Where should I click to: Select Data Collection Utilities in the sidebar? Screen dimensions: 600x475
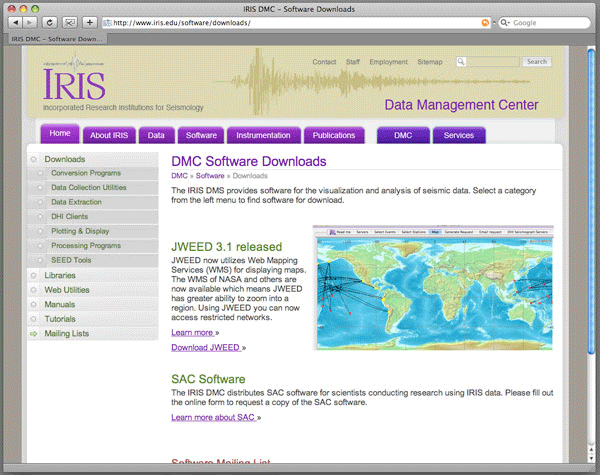coord(93,188)
